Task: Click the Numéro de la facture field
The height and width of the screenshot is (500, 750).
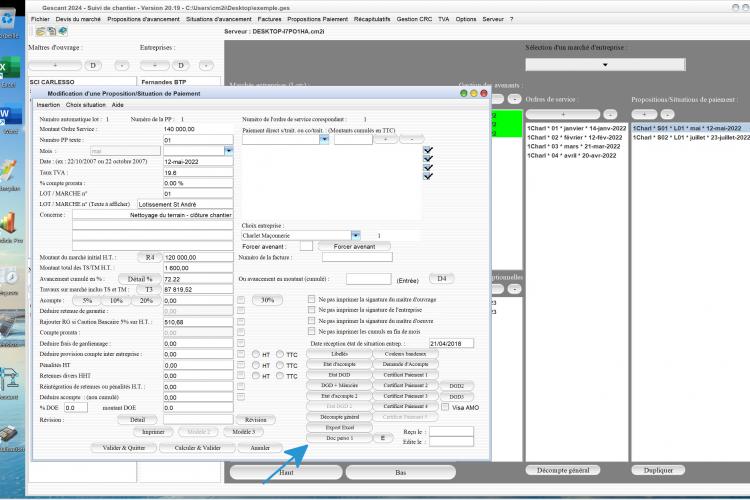Action: (x=357, y=257)
